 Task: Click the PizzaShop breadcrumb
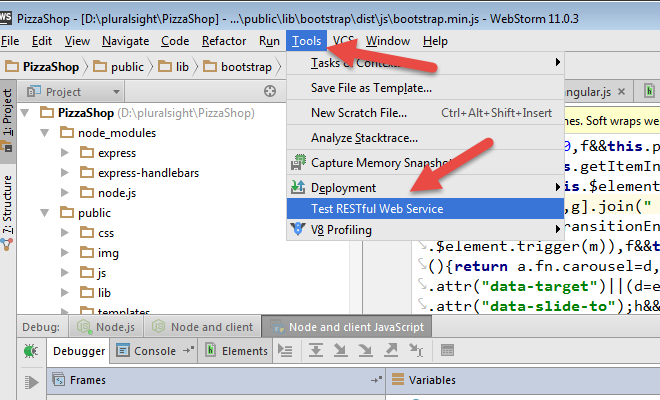43,67
